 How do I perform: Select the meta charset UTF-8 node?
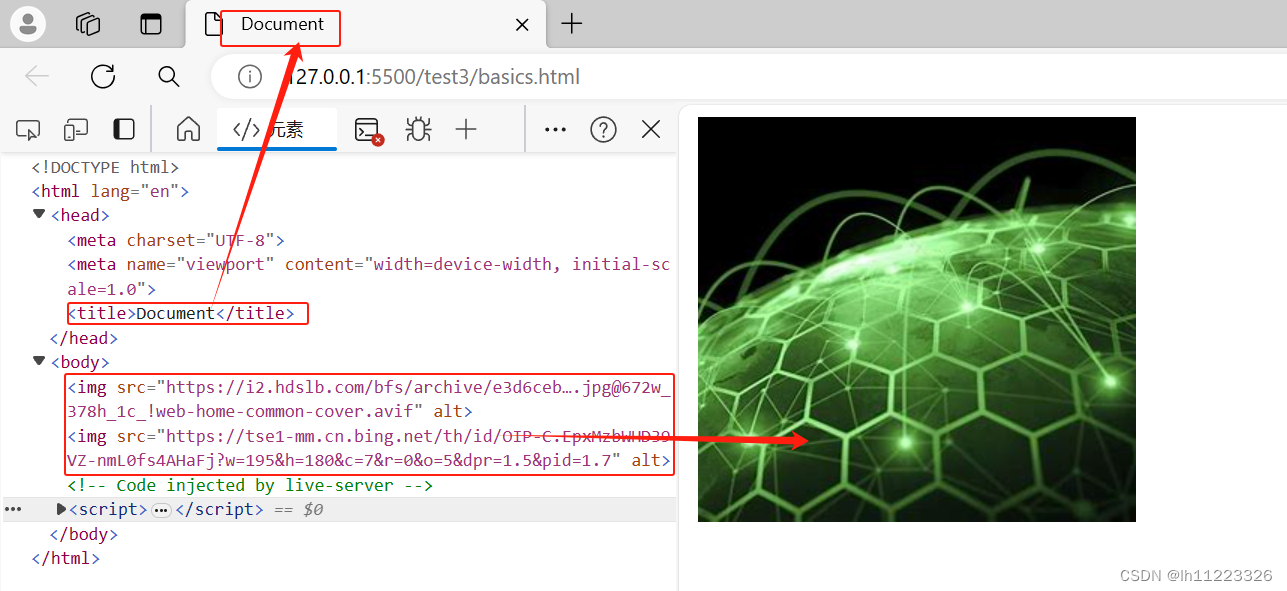coord(176,240)
